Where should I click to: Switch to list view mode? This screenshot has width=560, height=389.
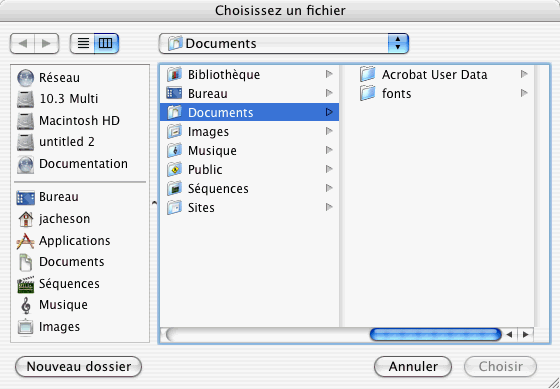click(x=83, y=44)
